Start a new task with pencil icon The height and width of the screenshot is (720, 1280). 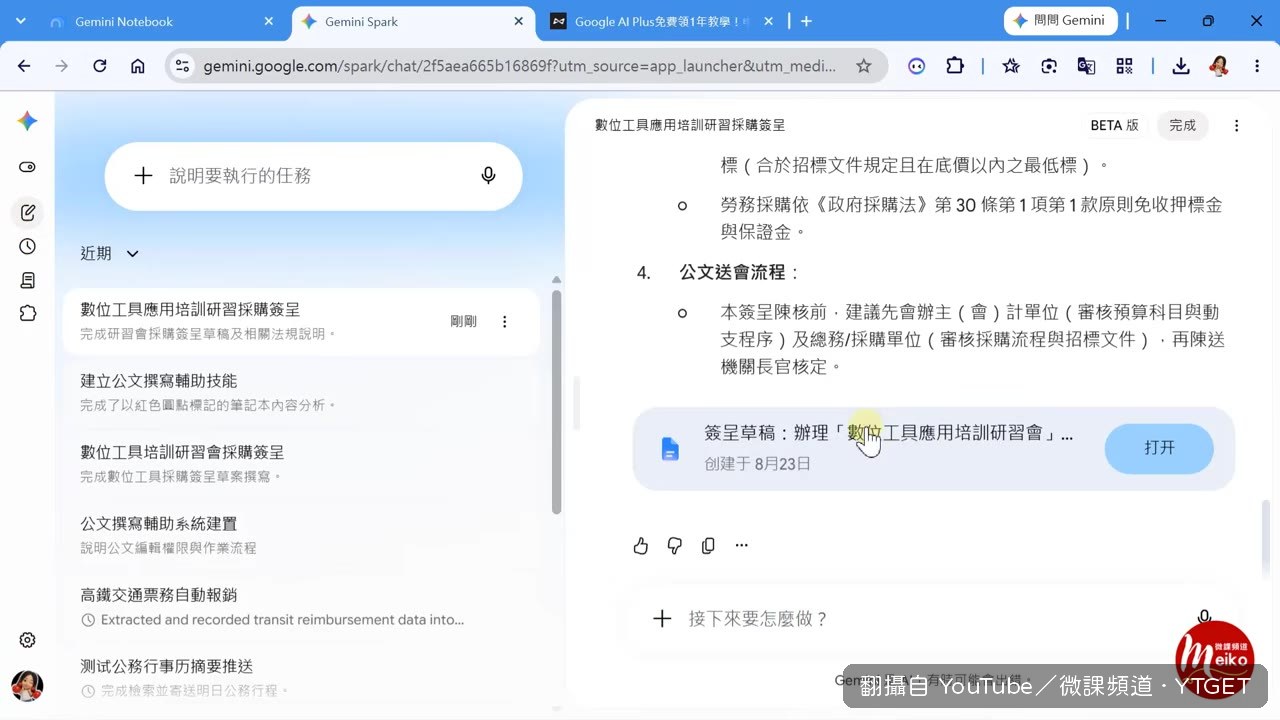[27, 212]
